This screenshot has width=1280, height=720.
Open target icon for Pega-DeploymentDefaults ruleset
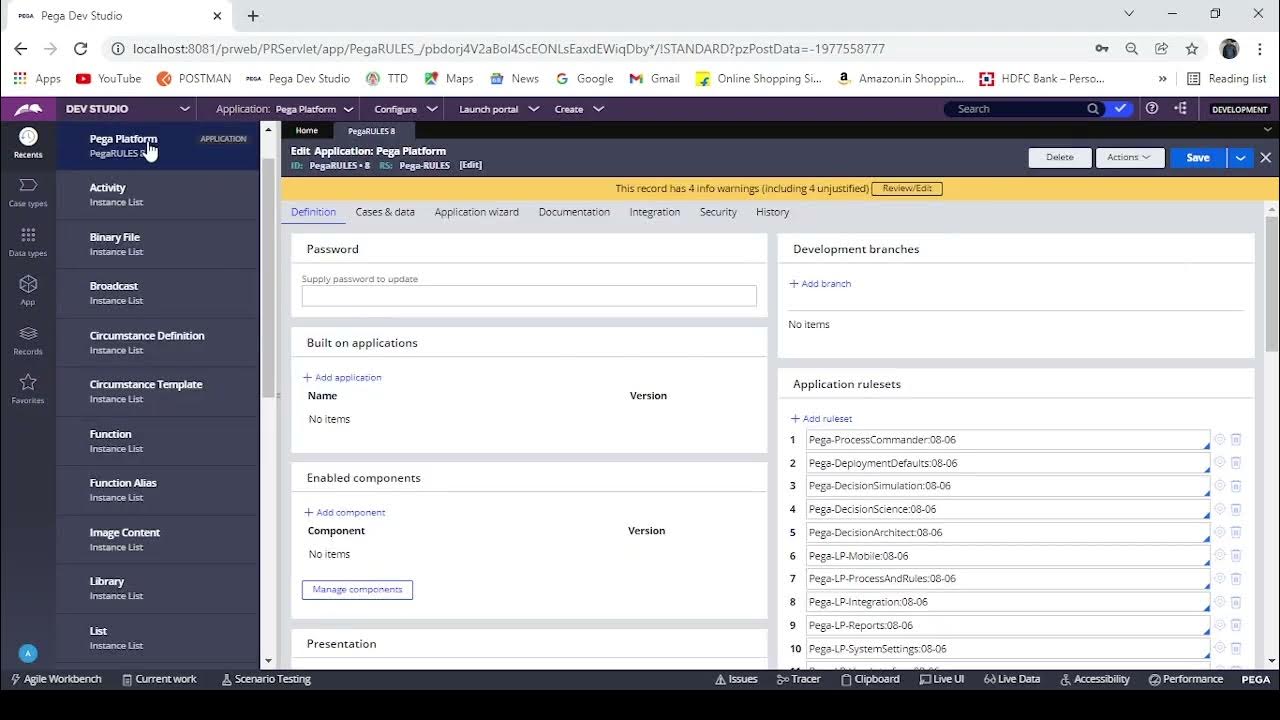pos(1219,463)
